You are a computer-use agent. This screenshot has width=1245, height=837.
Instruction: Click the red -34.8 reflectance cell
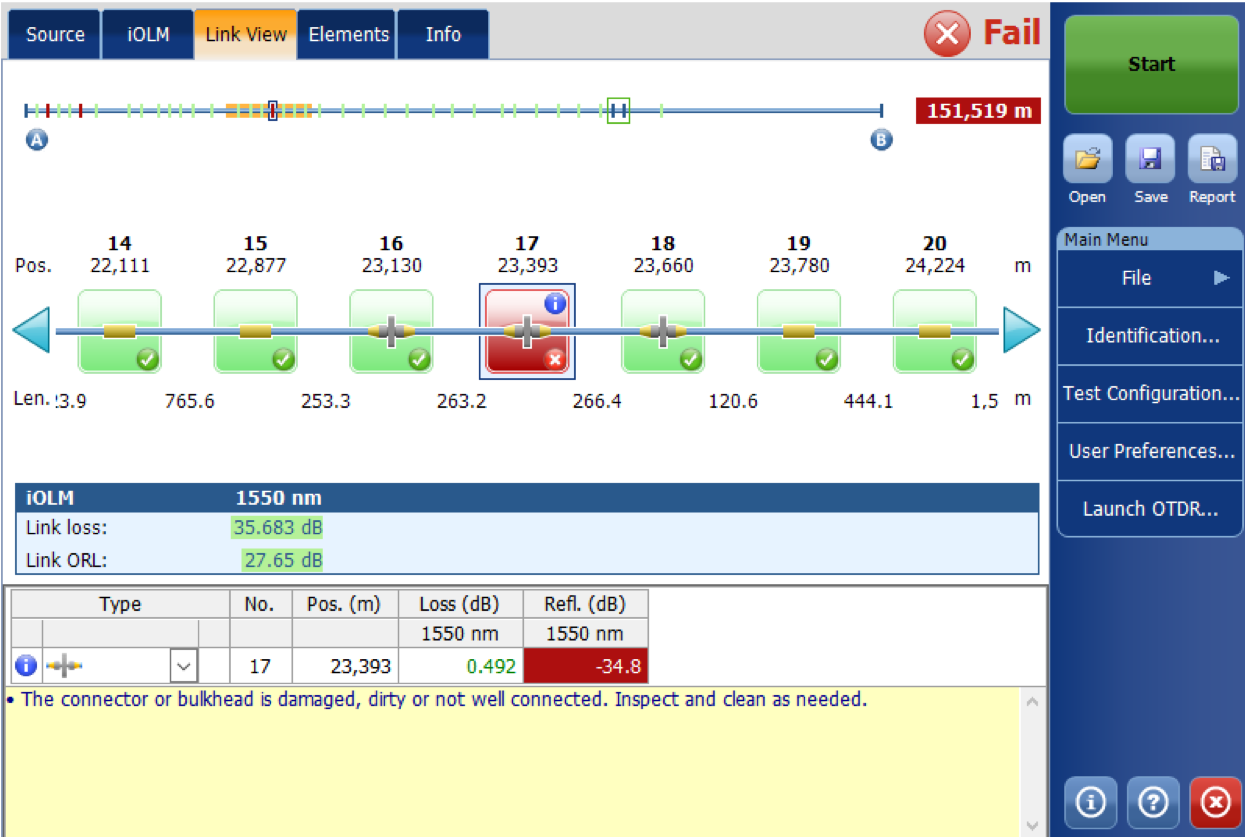(x=585, y=665)
